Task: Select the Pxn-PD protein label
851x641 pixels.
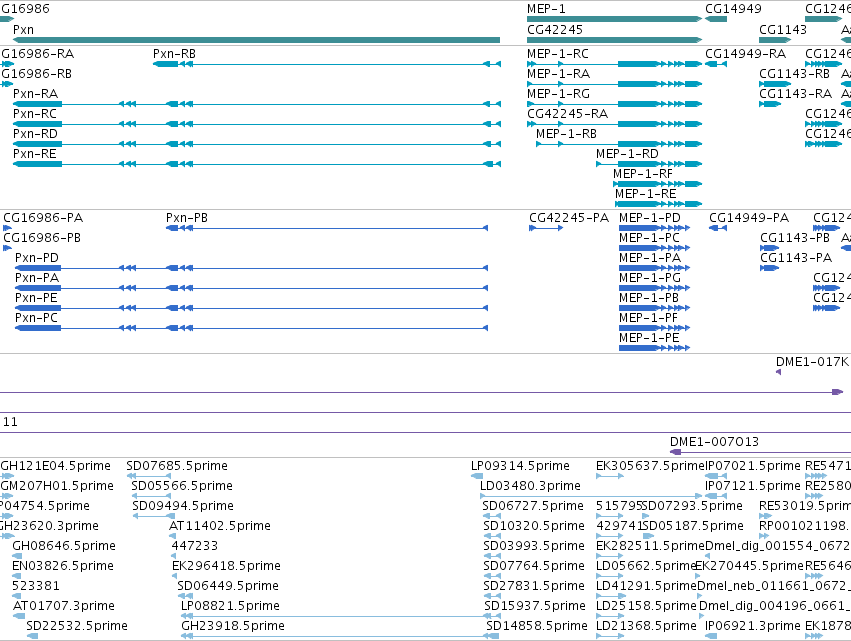Action: point(37,258)
